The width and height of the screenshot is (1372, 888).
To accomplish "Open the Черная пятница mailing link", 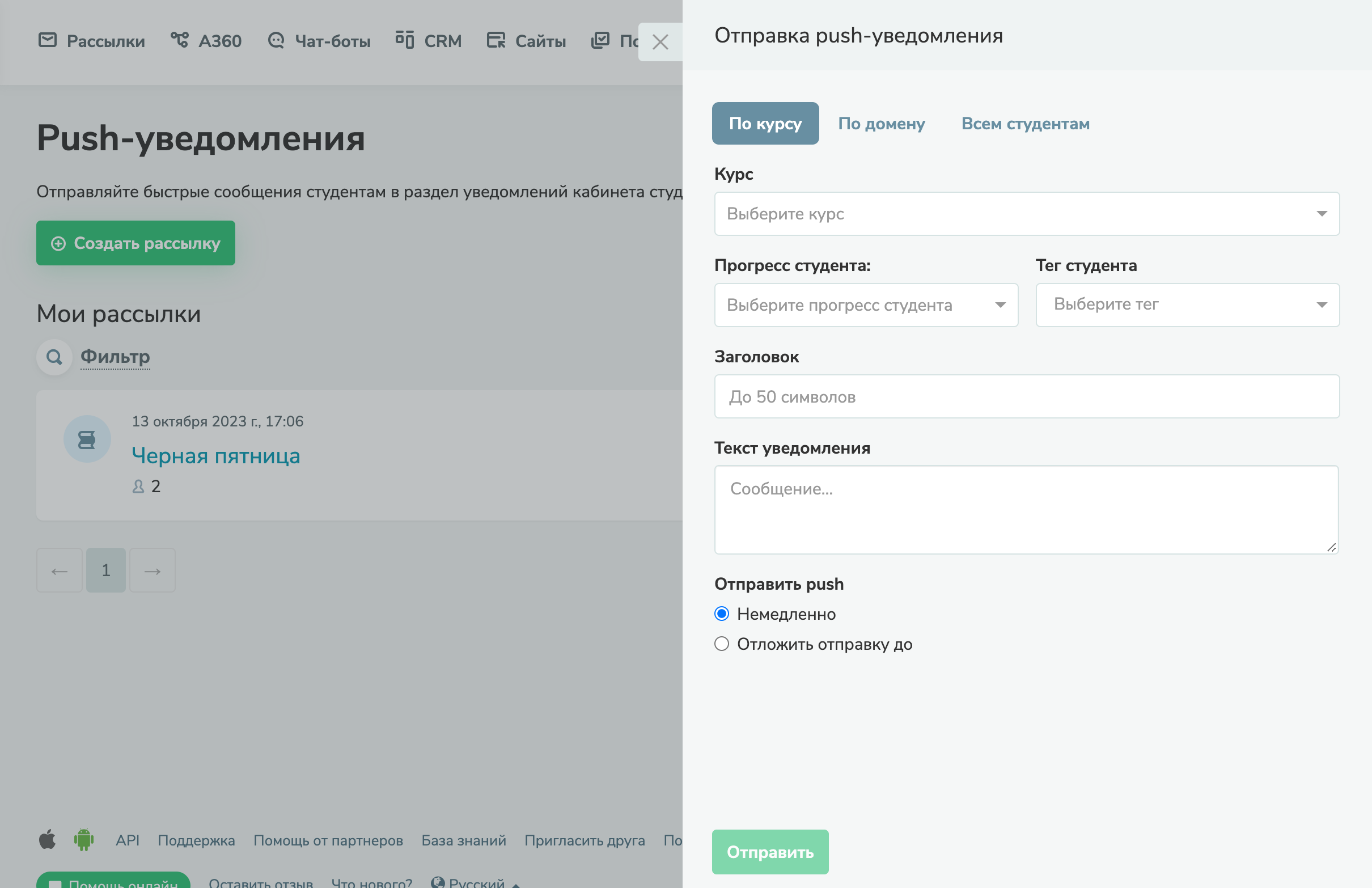I will click(216, 455).
